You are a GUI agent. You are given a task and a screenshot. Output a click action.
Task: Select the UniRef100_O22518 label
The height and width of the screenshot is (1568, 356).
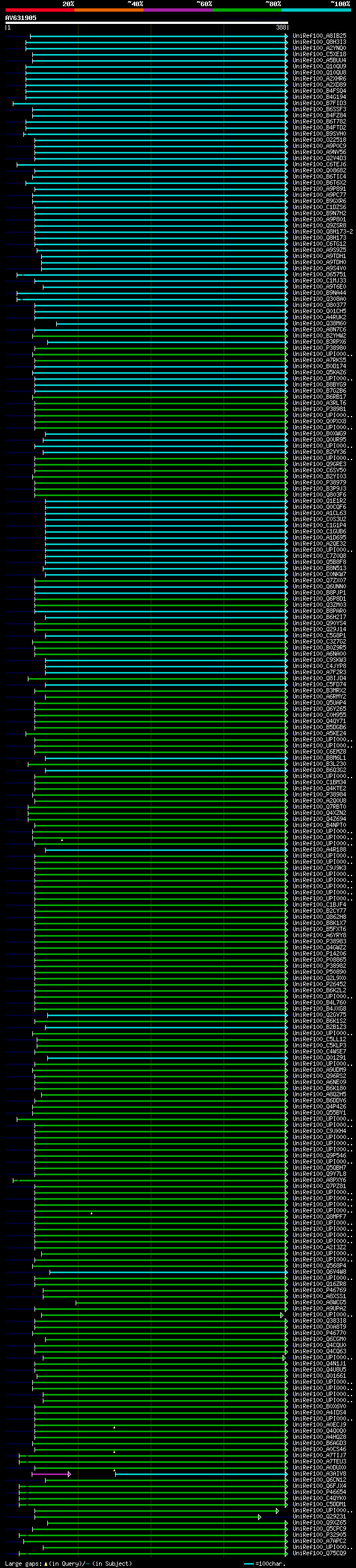[x=319, y=140]
